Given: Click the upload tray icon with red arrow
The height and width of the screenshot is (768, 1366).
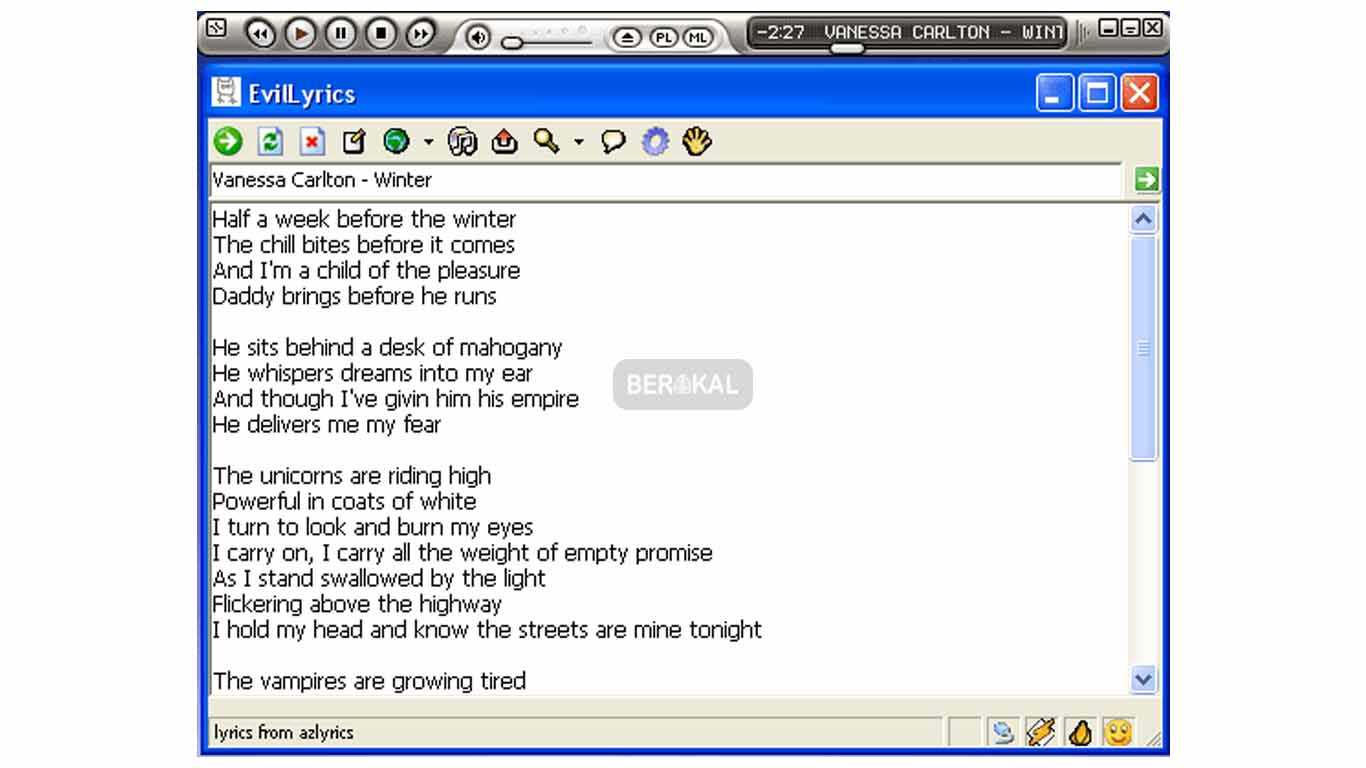Looking at the screenshot, I should point(505,142).
